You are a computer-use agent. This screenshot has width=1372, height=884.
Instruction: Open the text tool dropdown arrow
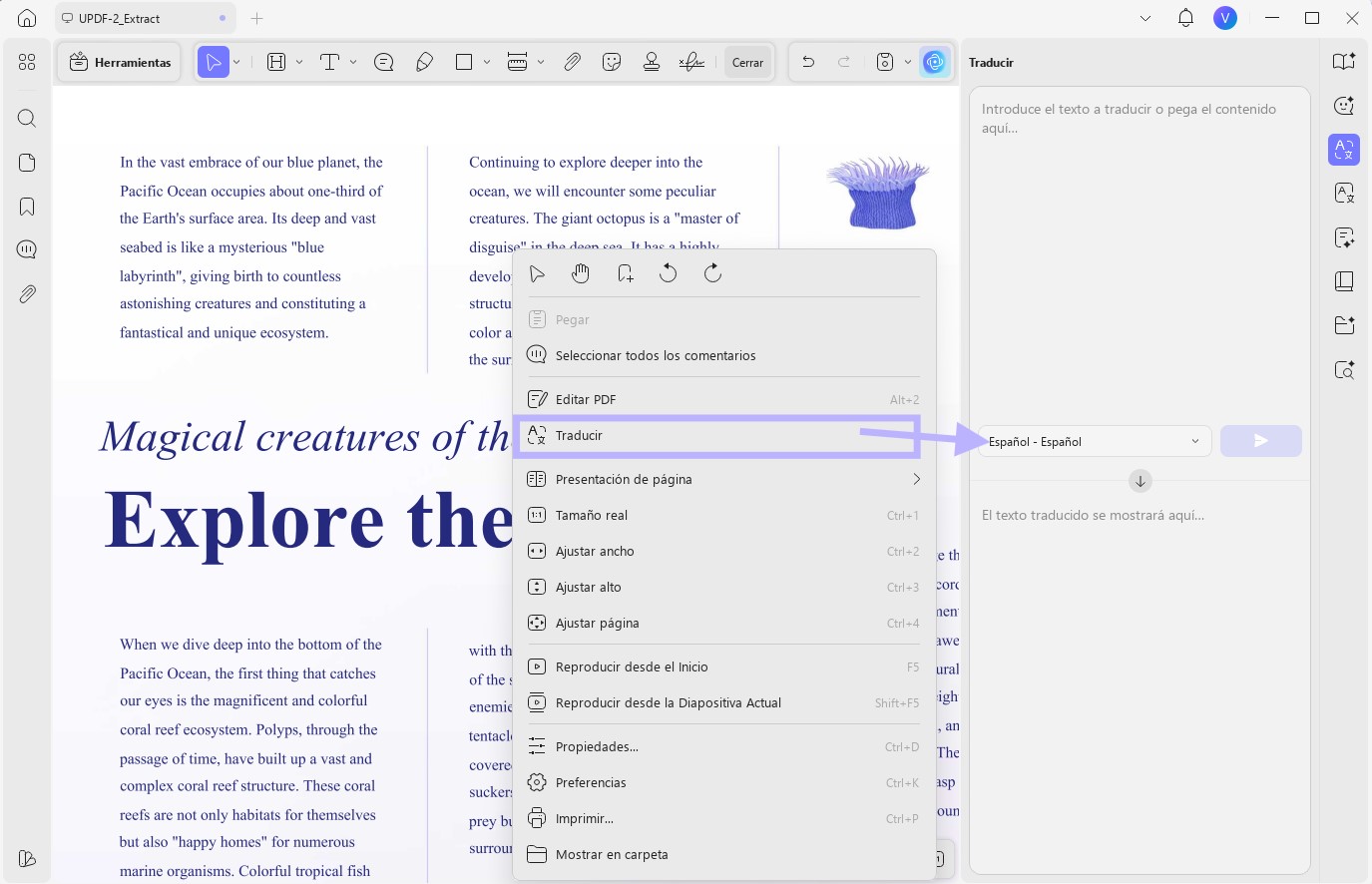point(353,62)
